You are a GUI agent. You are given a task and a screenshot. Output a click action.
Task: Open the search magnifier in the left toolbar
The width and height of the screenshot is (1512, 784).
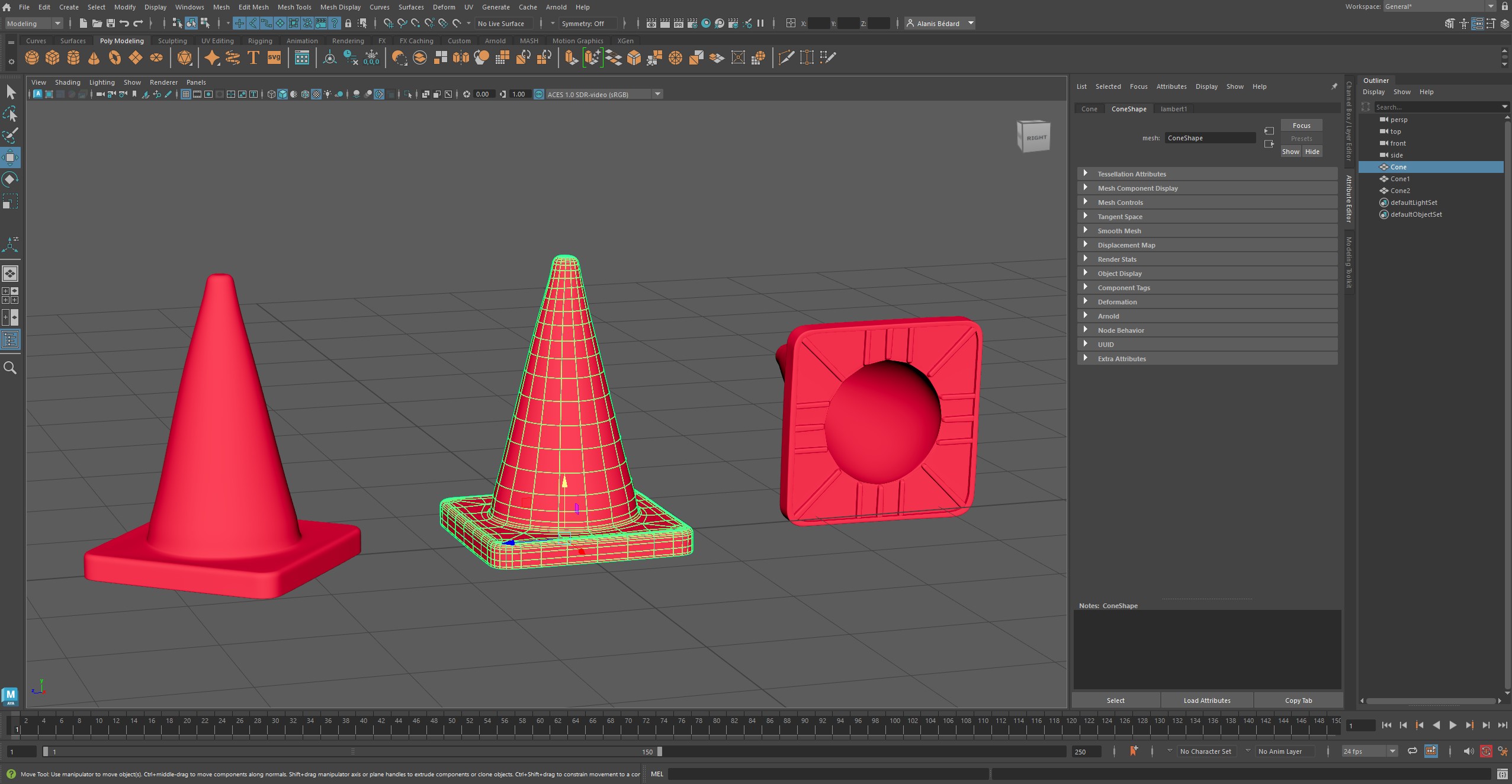pos(10,368)
